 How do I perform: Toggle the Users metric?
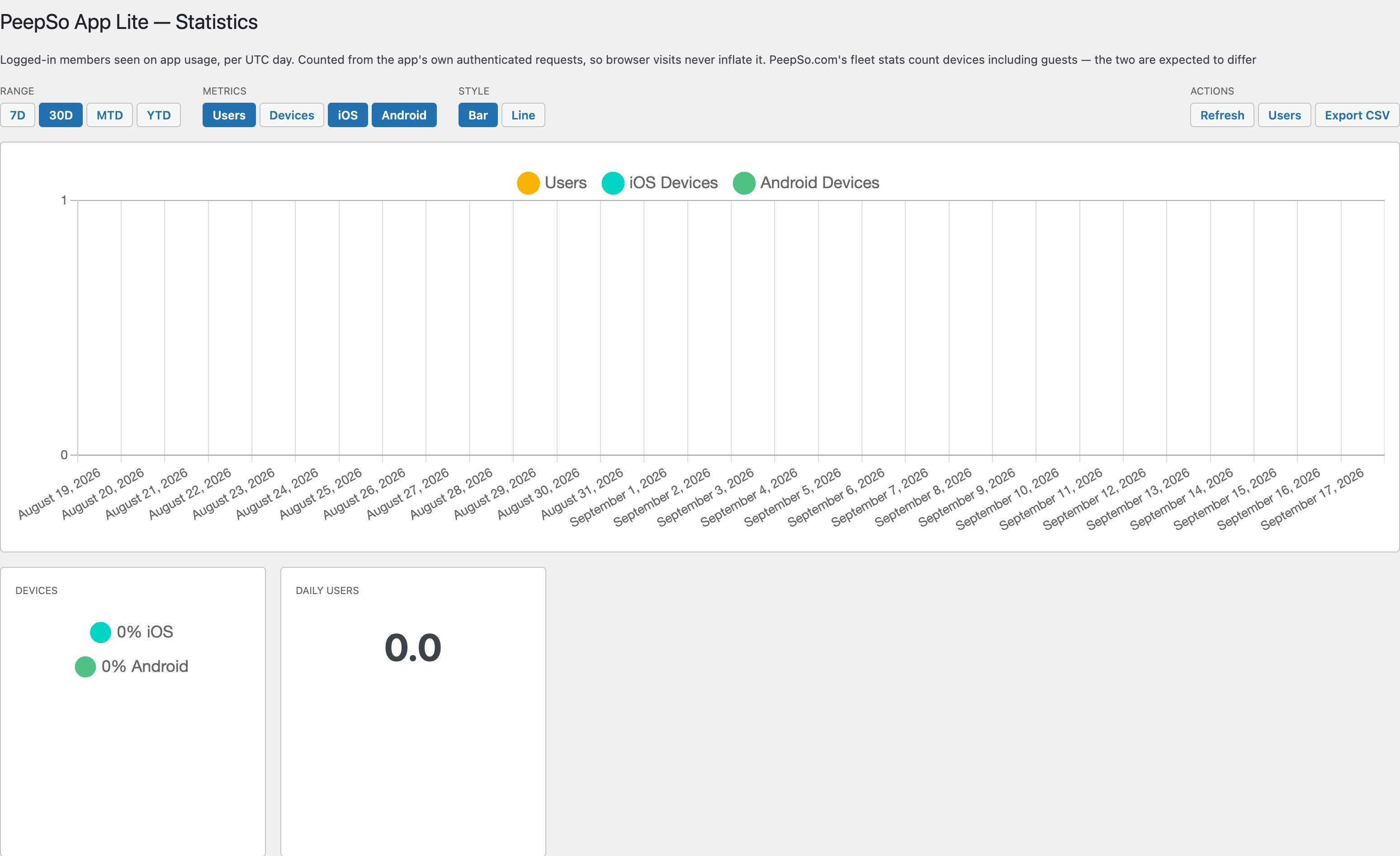229,115
